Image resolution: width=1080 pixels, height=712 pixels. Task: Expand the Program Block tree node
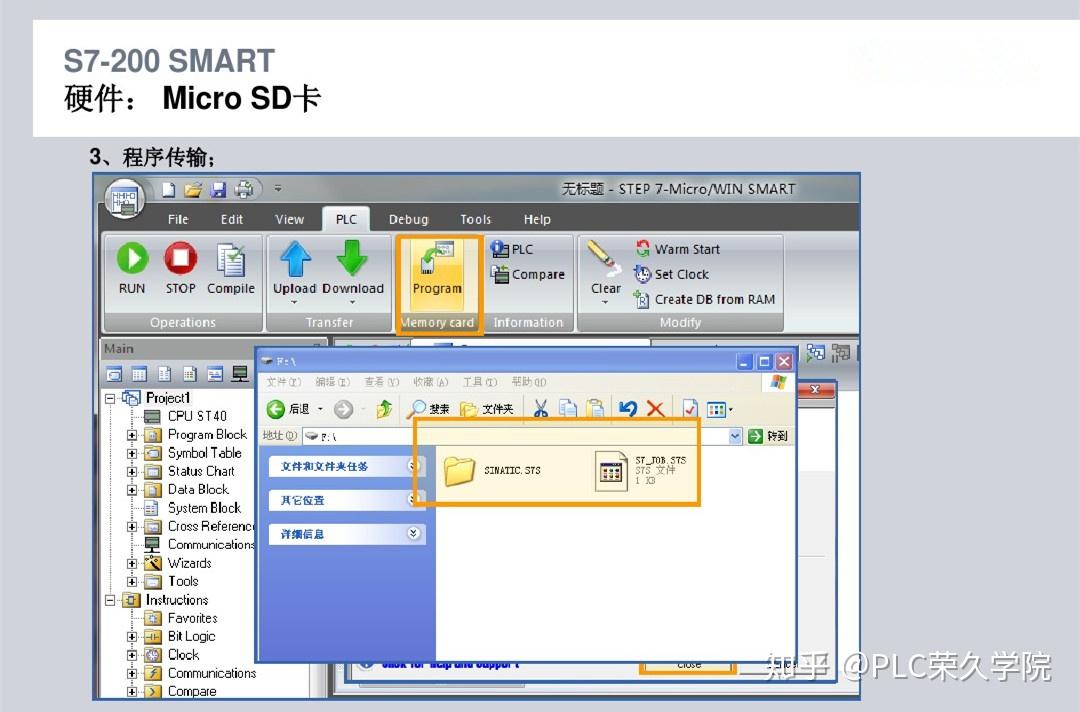(x=132, y=435)
